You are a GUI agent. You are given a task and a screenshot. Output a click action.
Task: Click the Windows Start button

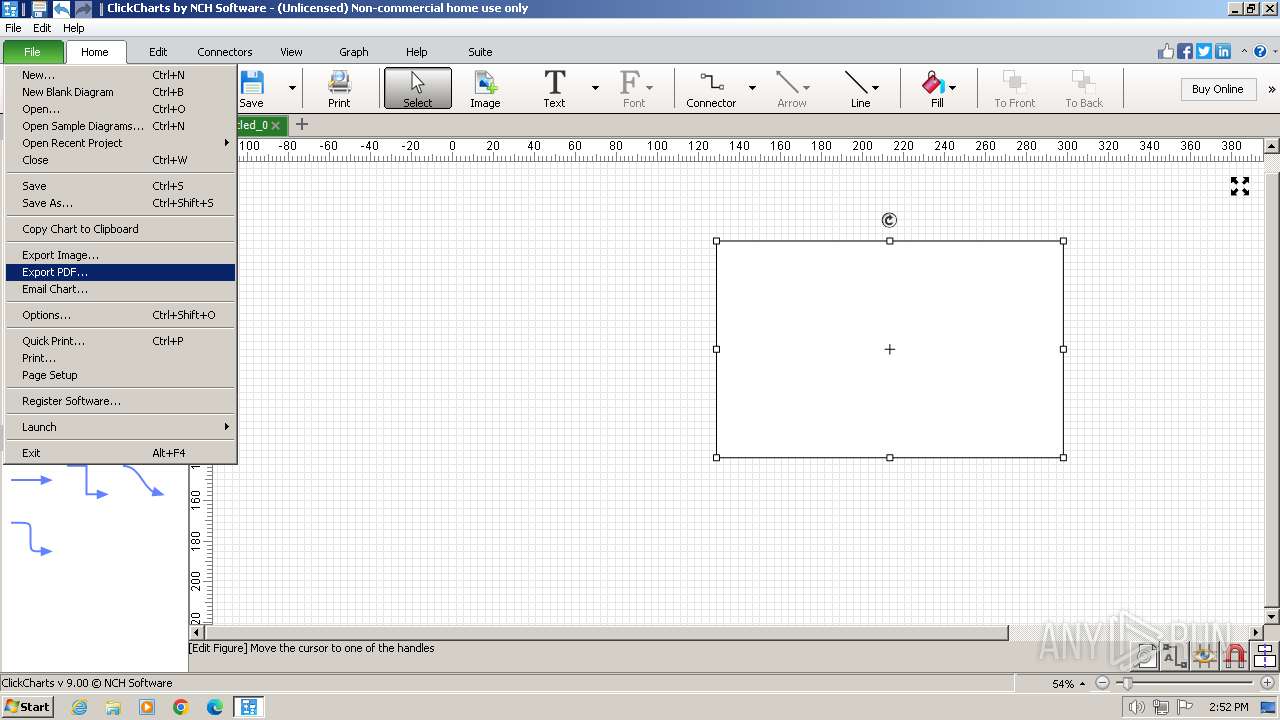tap(28, 707)
